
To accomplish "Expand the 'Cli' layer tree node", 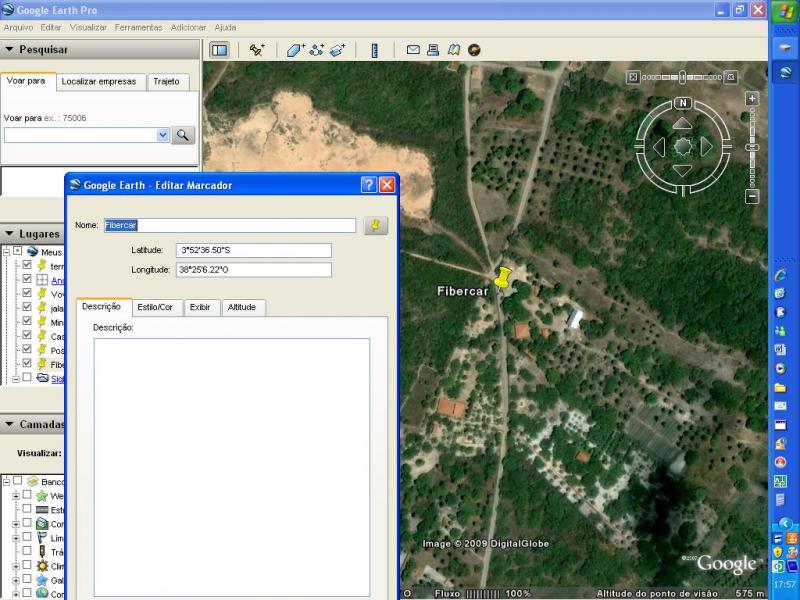I will point(16,566).
